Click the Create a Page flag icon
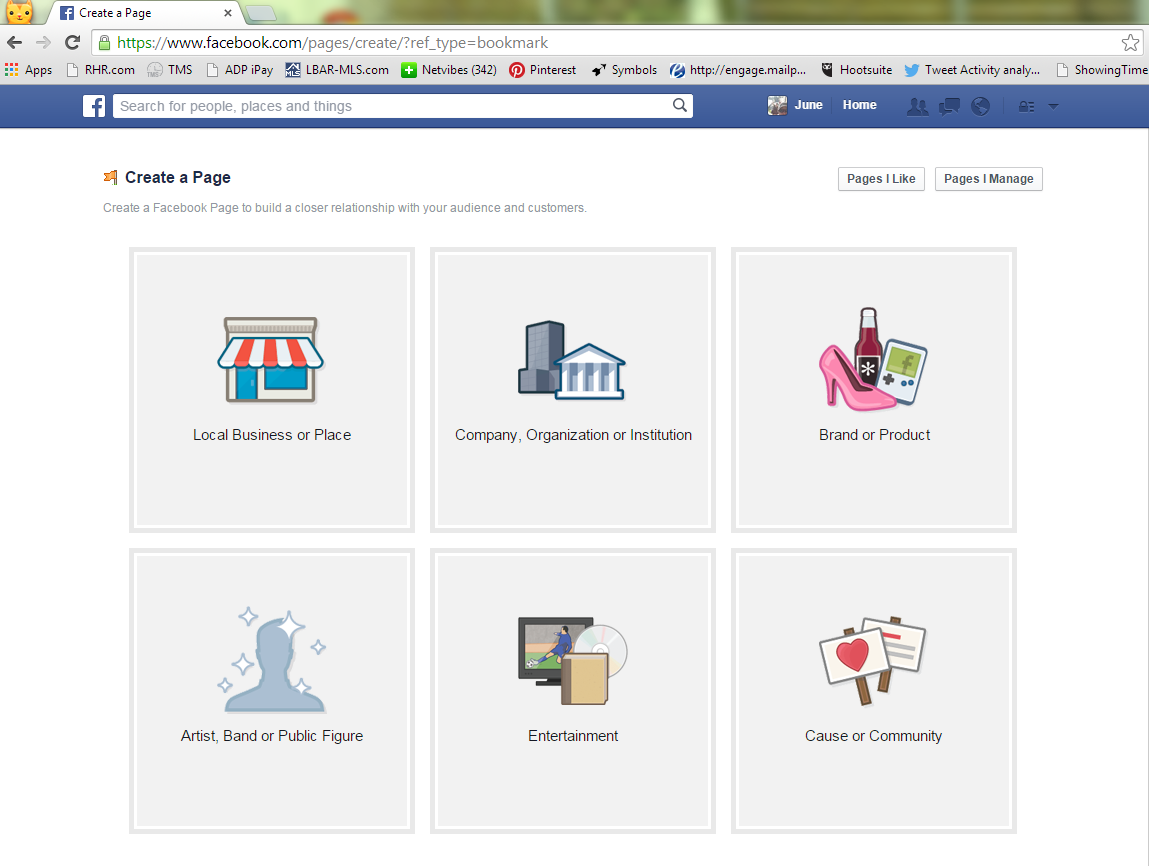The height and width of the screenshot is (866, 1149). pyautogui.click(x=111, y=177)
